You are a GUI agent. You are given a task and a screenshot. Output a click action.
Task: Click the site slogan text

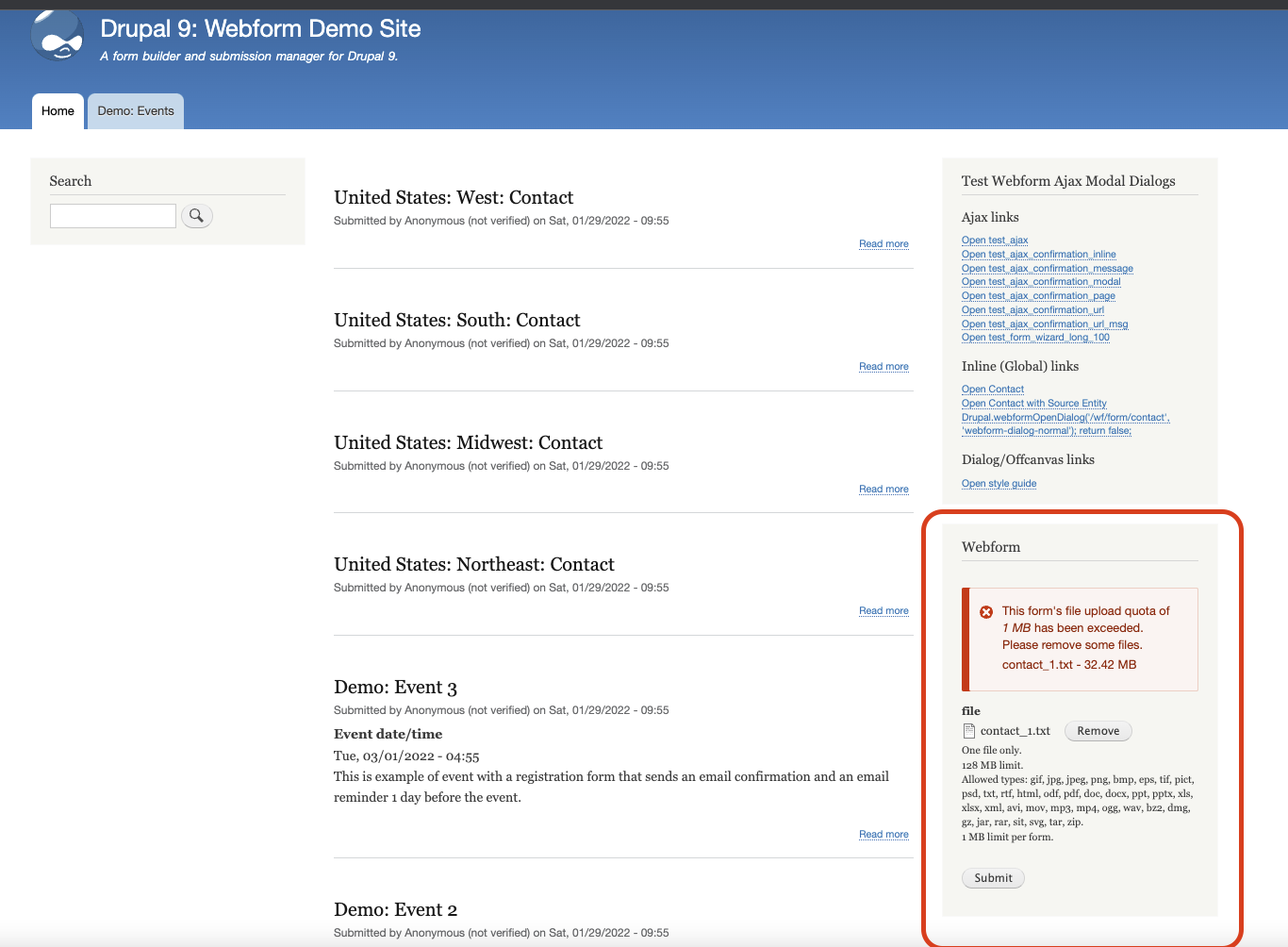coord(249,57)
